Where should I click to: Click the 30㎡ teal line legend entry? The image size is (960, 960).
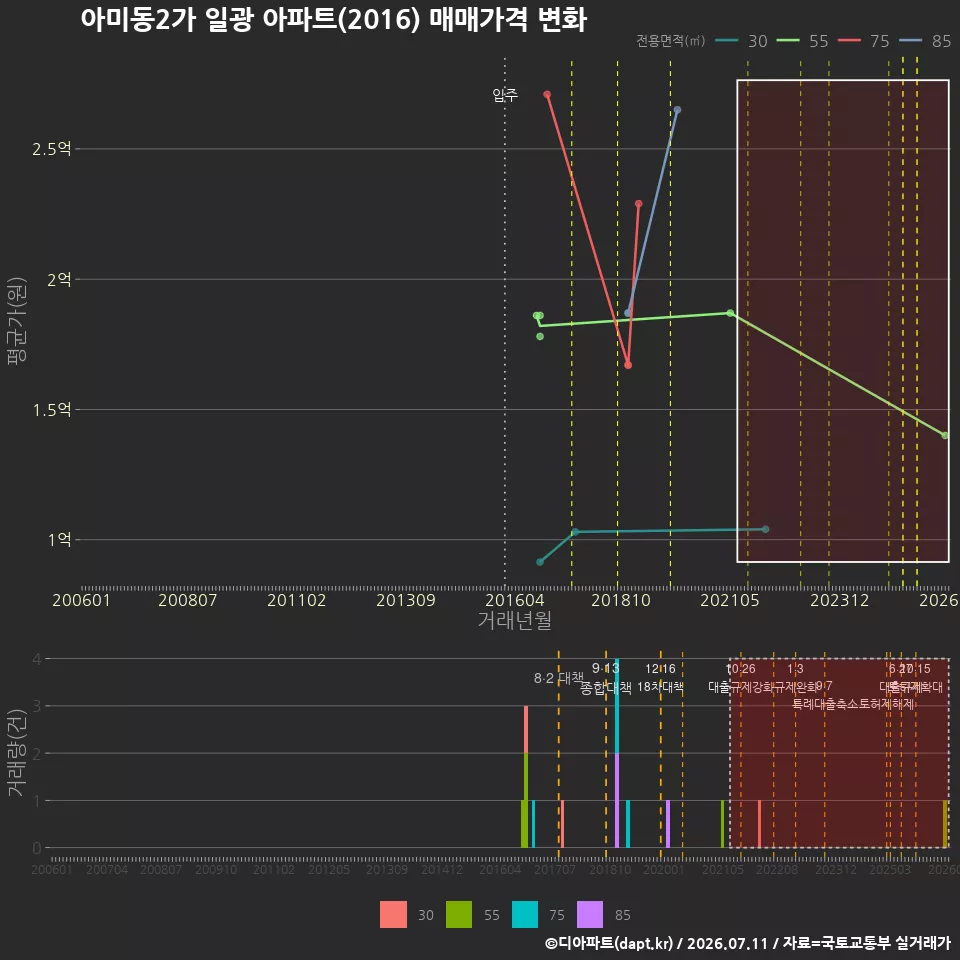pos(741,41)
